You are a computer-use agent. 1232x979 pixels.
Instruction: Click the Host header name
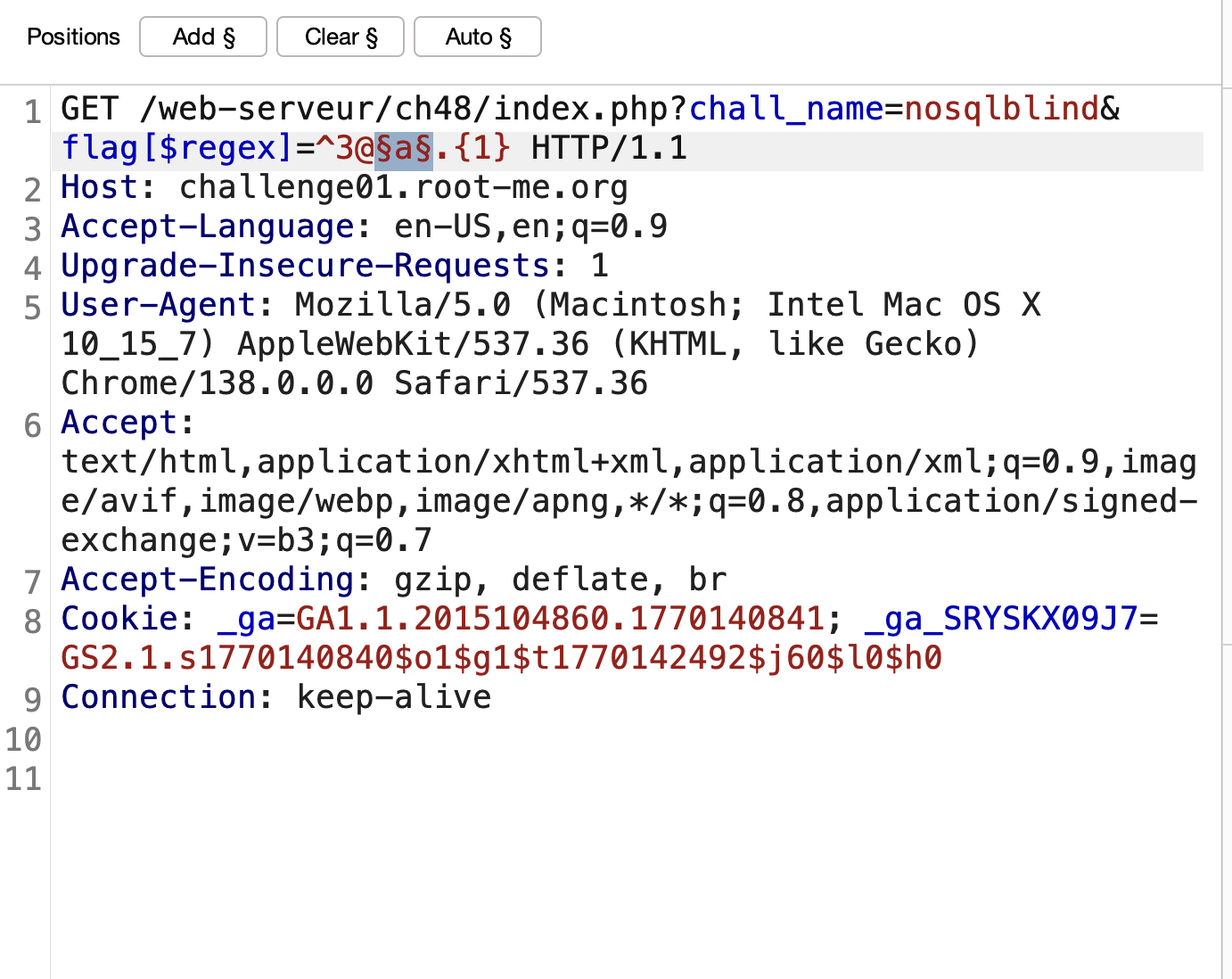pos(100,187)
